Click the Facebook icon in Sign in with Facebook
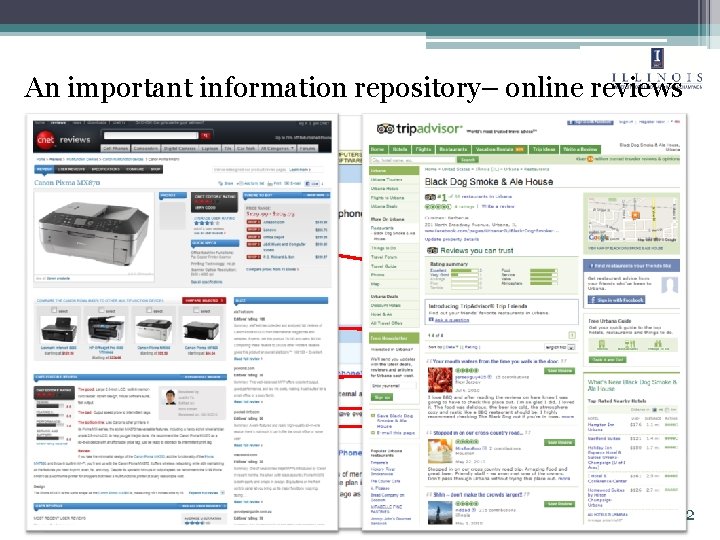The height and width of the screenshot is (540, 720). point(592,300)
